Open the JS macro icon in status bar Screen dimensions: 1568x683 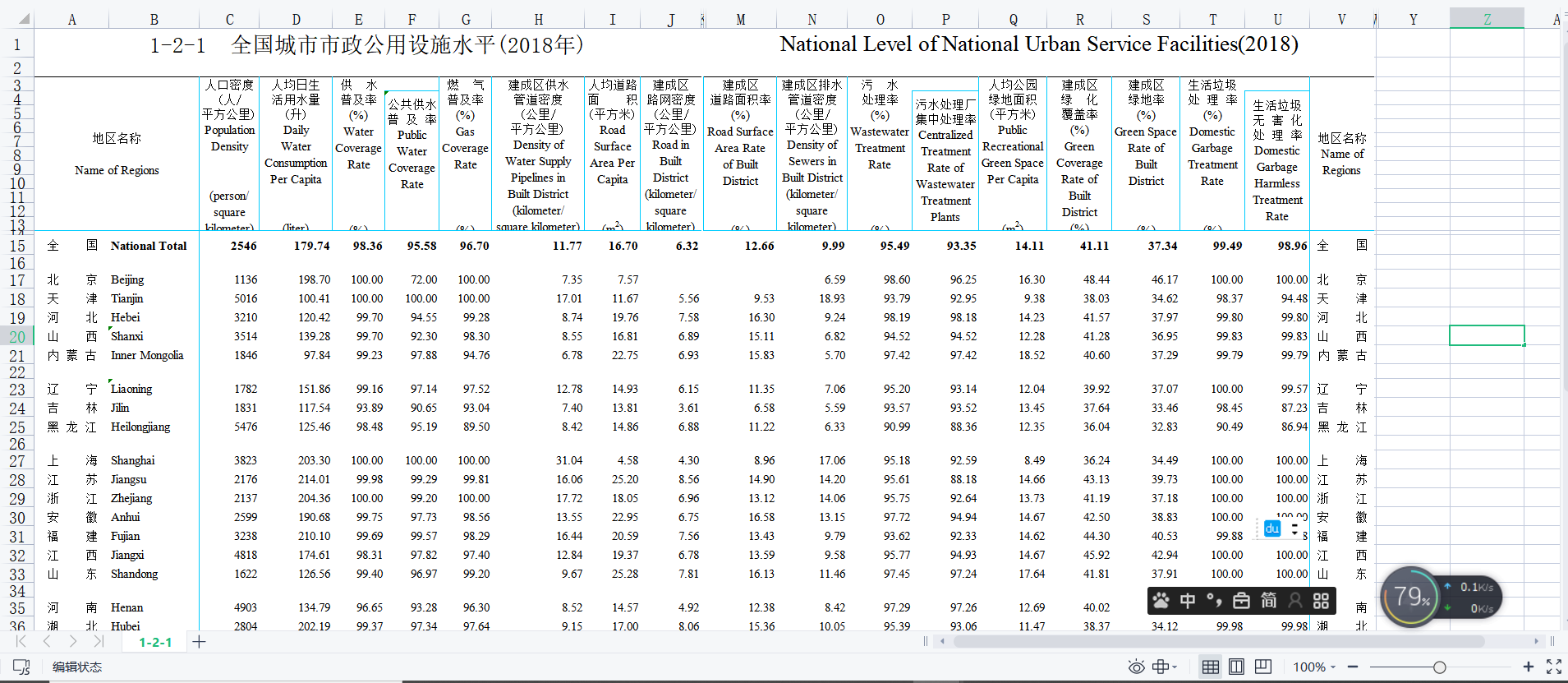21,667
